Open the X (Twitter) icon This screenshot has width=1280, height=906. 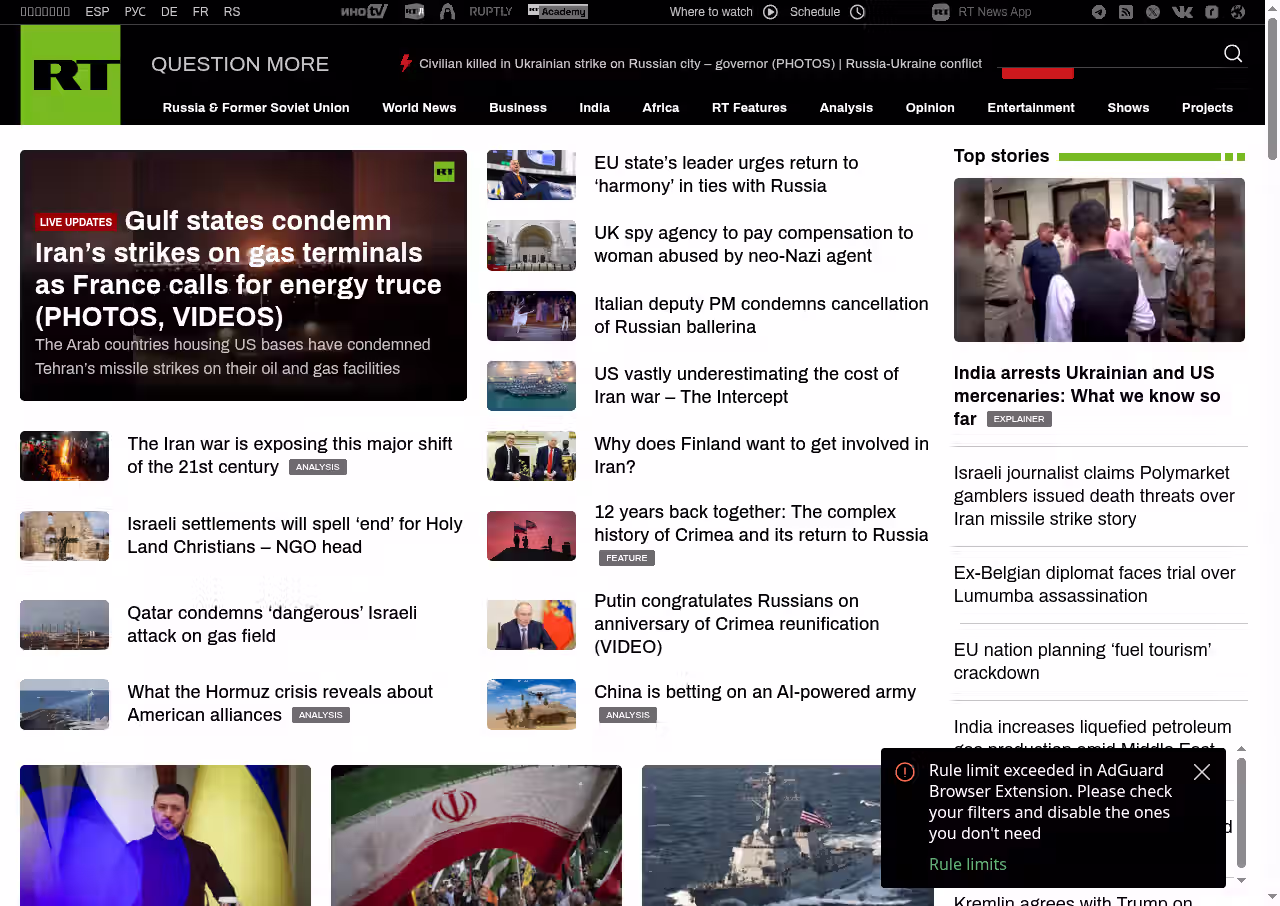[1153, 12]
